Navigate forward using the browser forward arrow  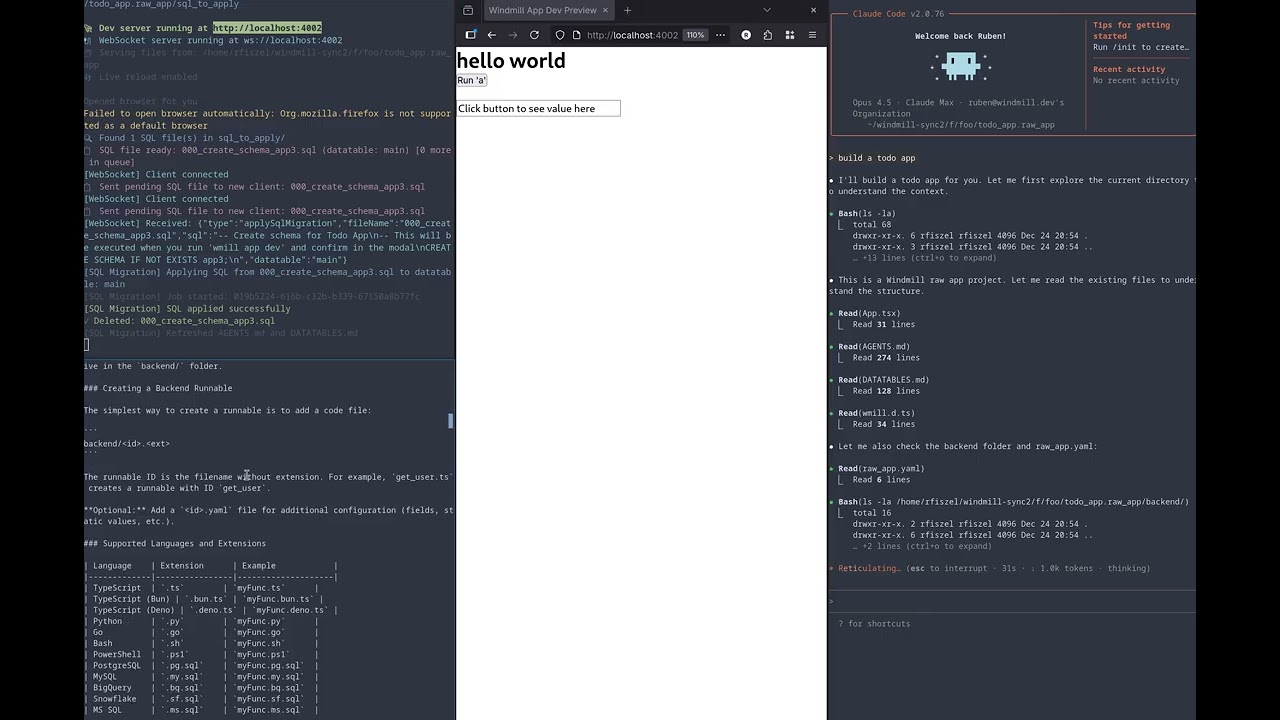coord(512,35)
